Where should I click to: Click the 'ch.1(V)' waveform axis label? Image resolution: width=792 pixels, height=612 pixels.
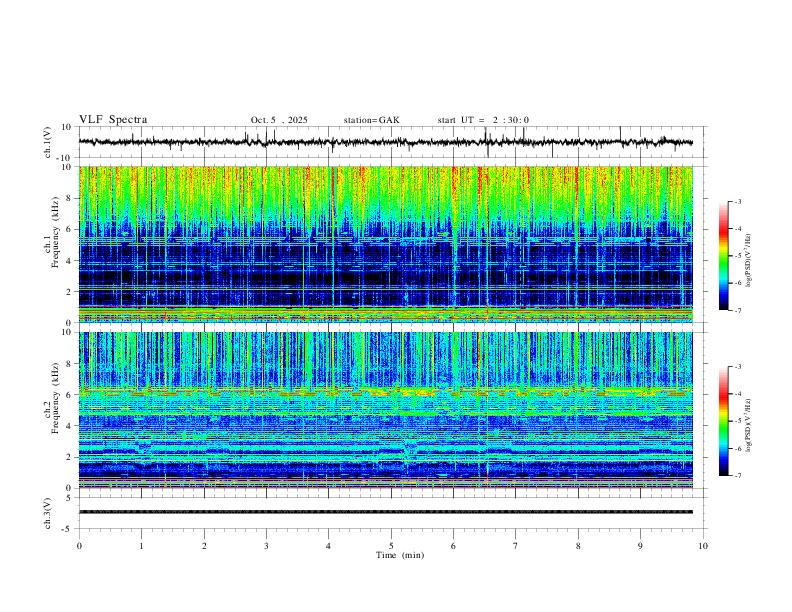click(x=48, y=142)
